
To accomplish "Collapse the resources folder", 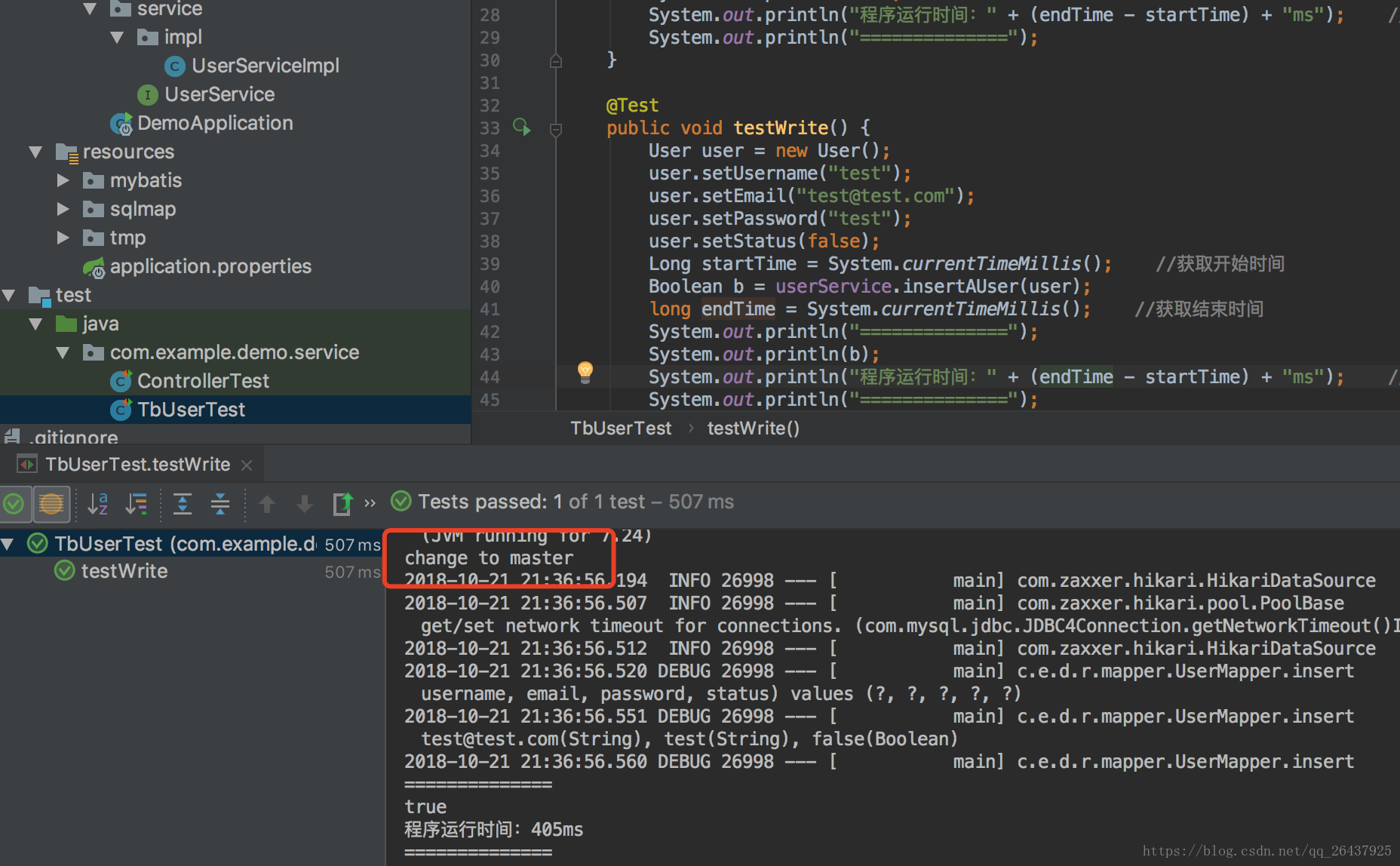I will (35, 152).
